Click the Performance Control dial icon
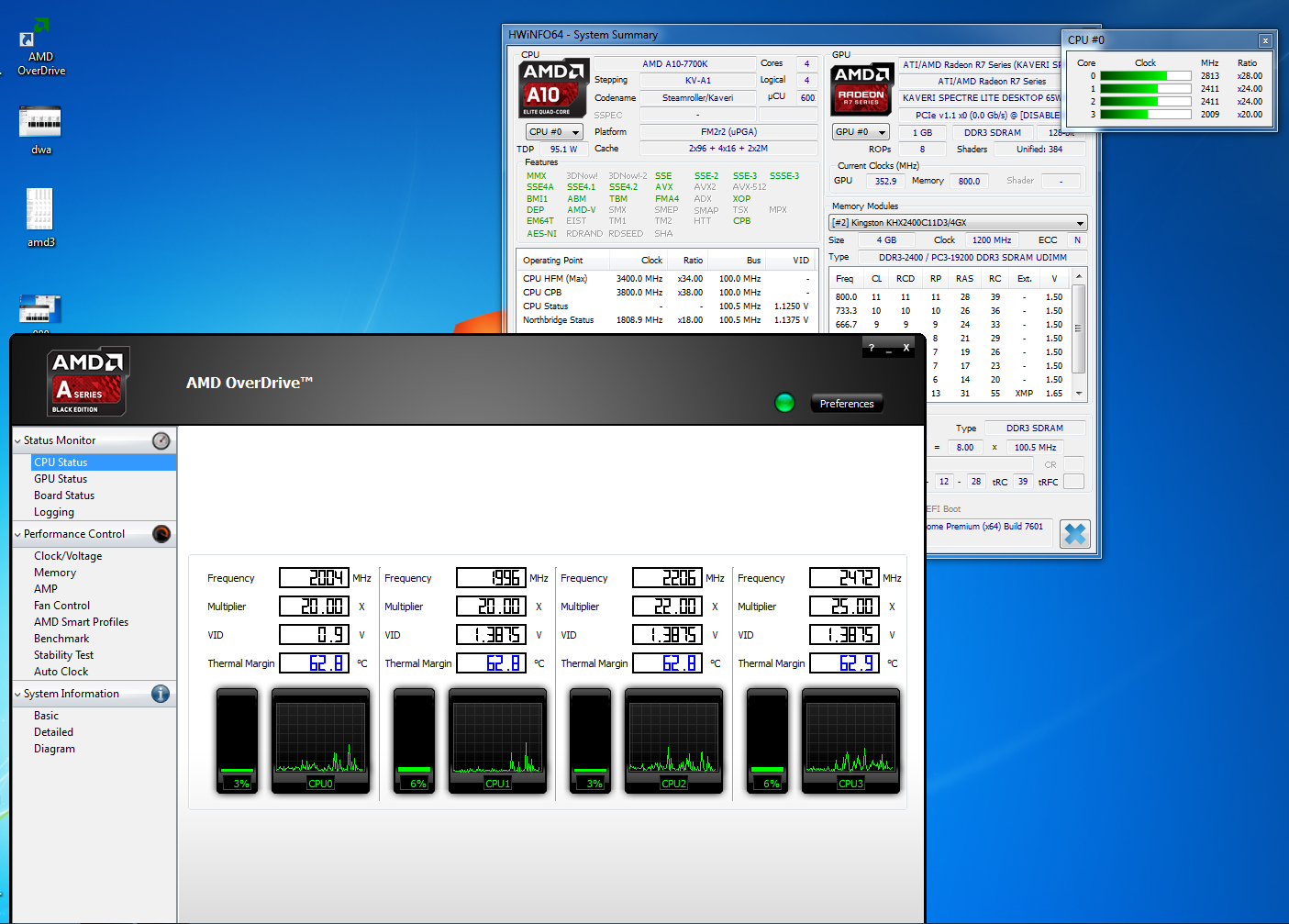This screenshot has width=1289, height=924. click(161, 534)
